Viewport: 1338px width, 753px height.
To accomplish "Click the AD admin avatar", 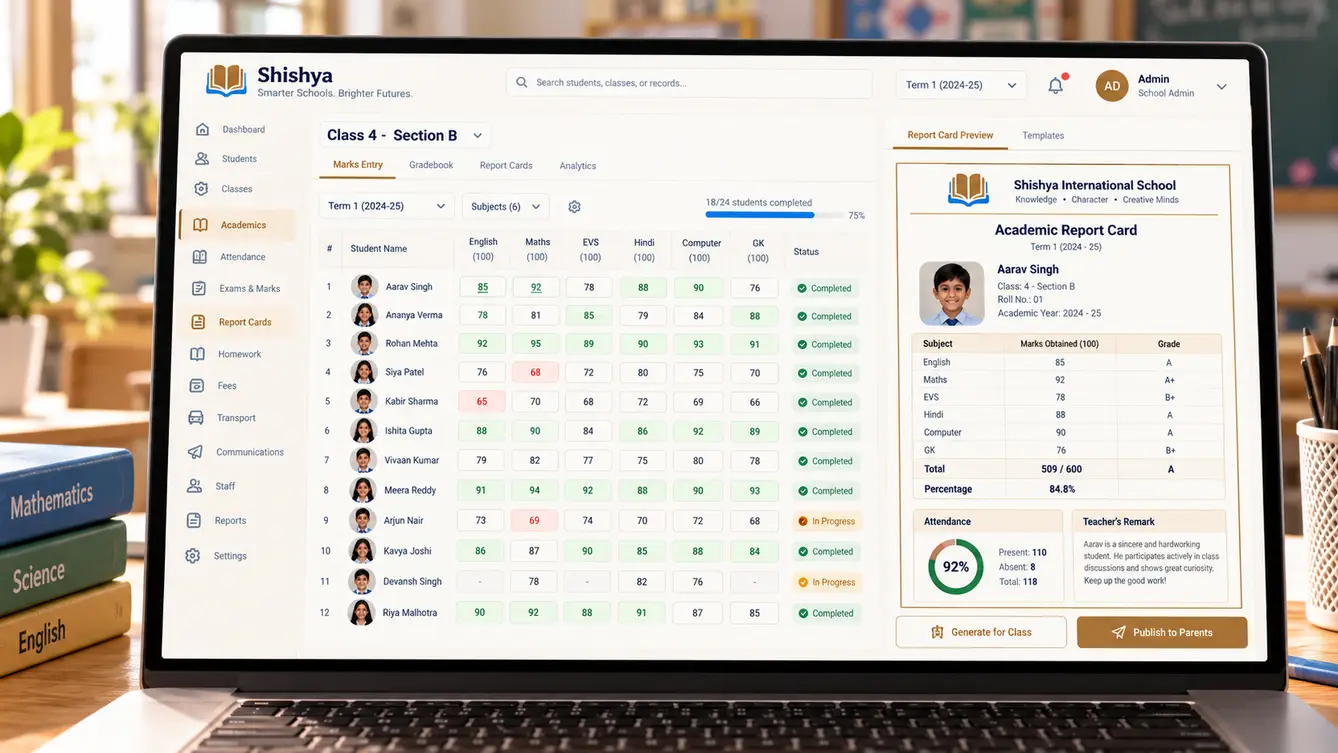I will pyautogui.click(x=1112, y=86).
